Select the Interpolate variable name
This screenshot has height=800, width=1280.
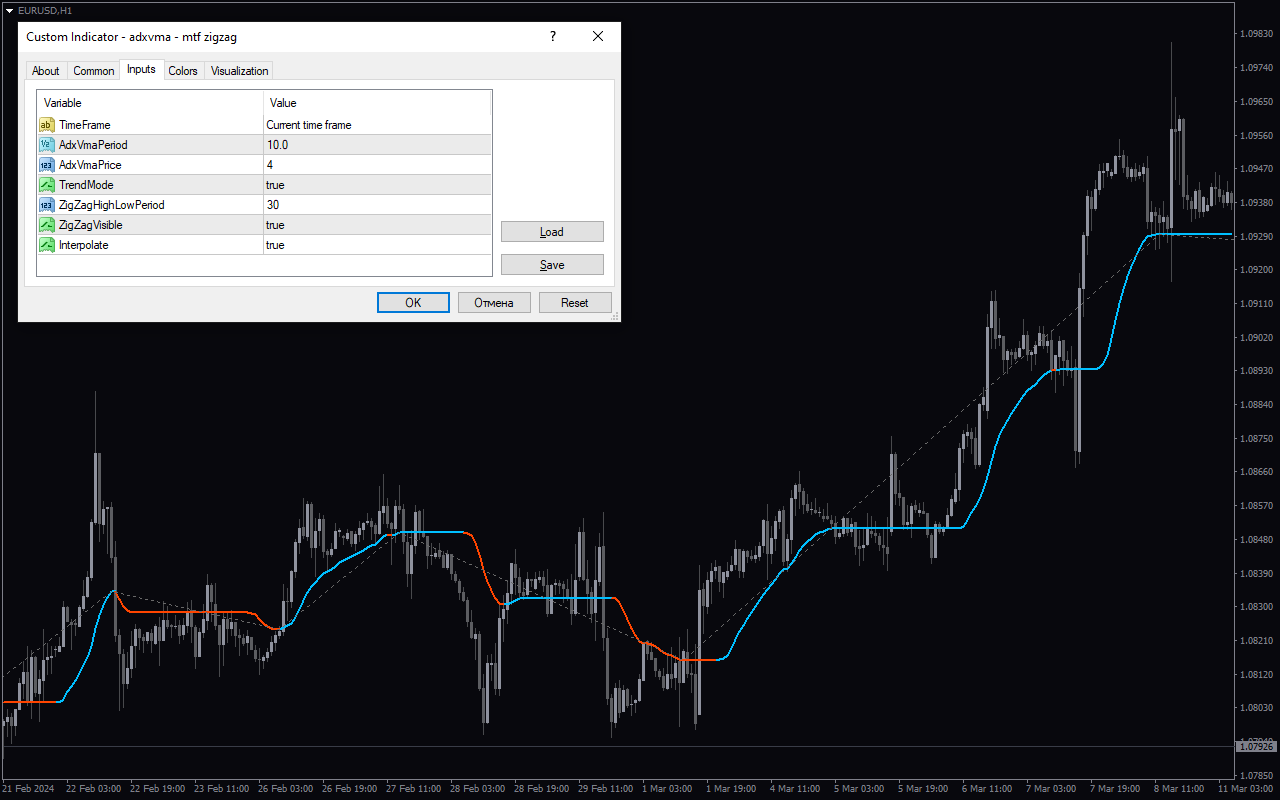(x=84, y=245)
